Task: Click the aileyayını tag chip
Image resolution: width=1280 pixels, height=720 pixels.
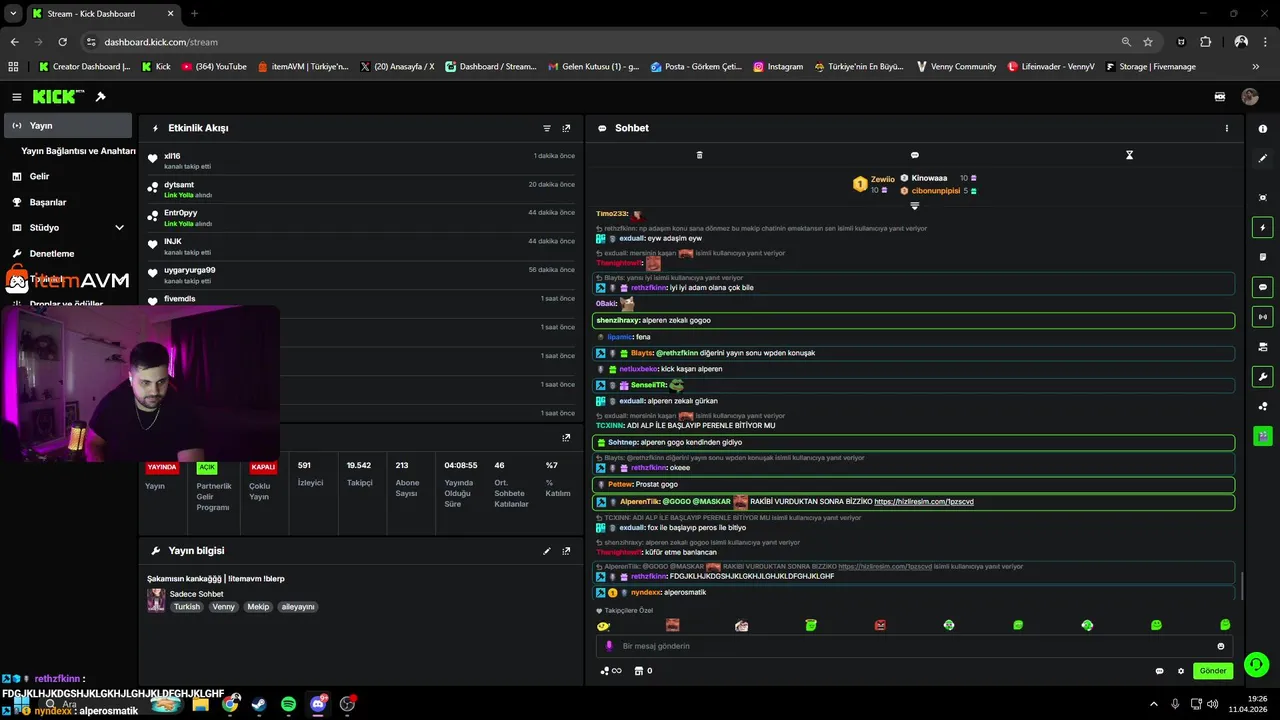Action: click(298, 607)
